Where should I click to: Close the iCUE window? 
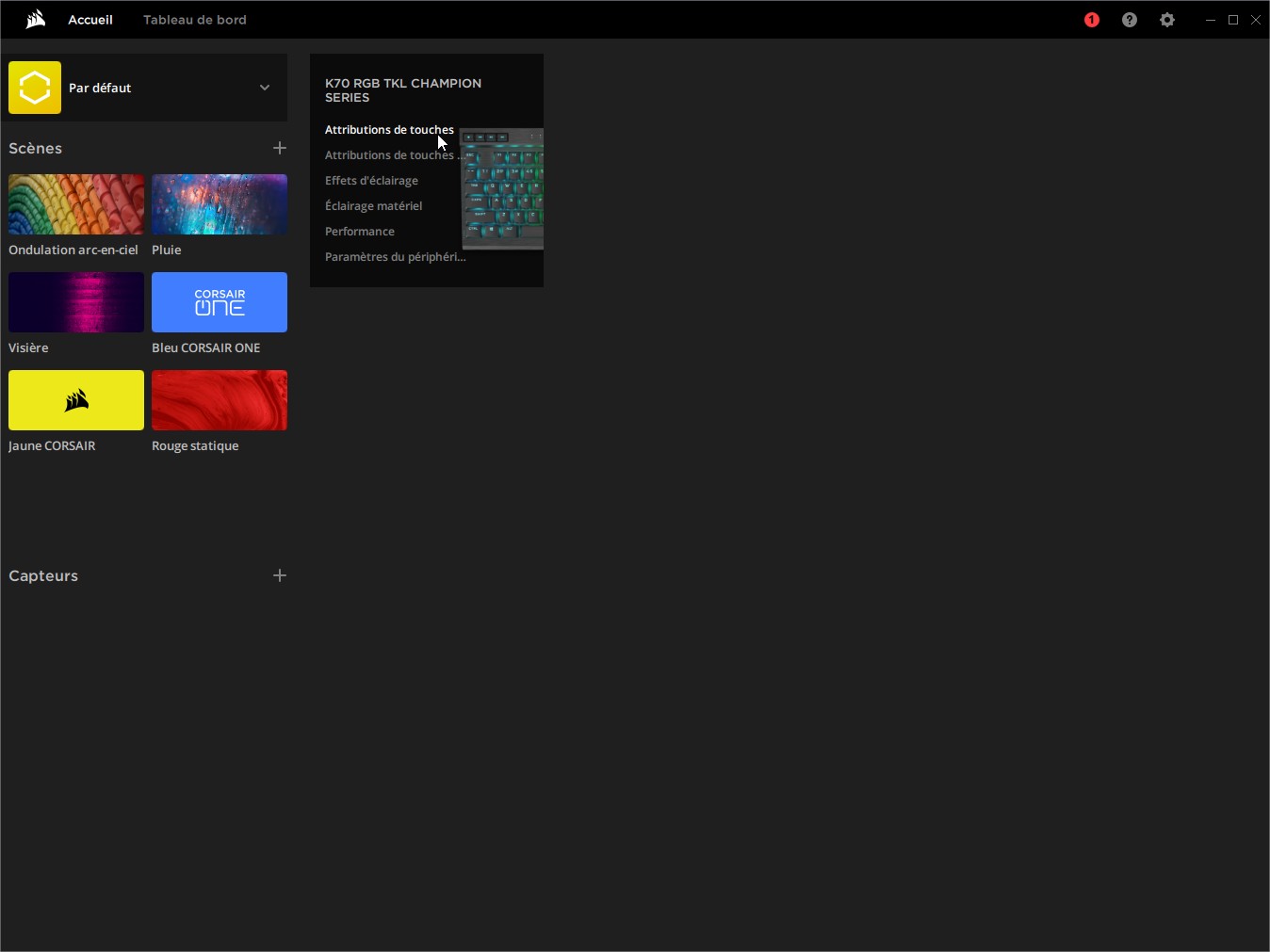click(1256, 20)
